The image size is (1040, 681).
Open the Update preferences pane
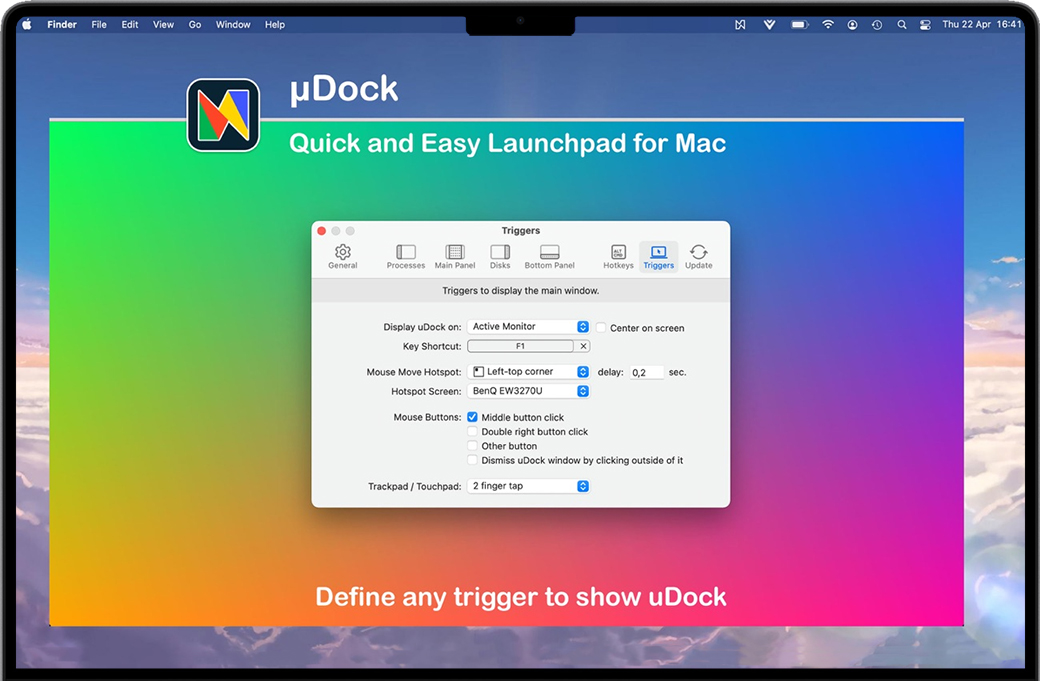point(698,257)
